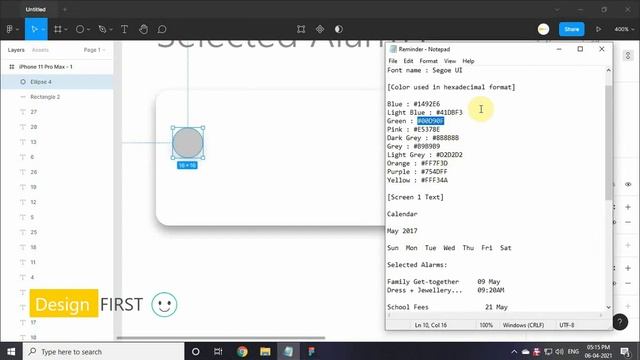Select the Hand tool
The height and width of the screenshot is (360, 640).
pyautogui.click(x=143, y=29)
